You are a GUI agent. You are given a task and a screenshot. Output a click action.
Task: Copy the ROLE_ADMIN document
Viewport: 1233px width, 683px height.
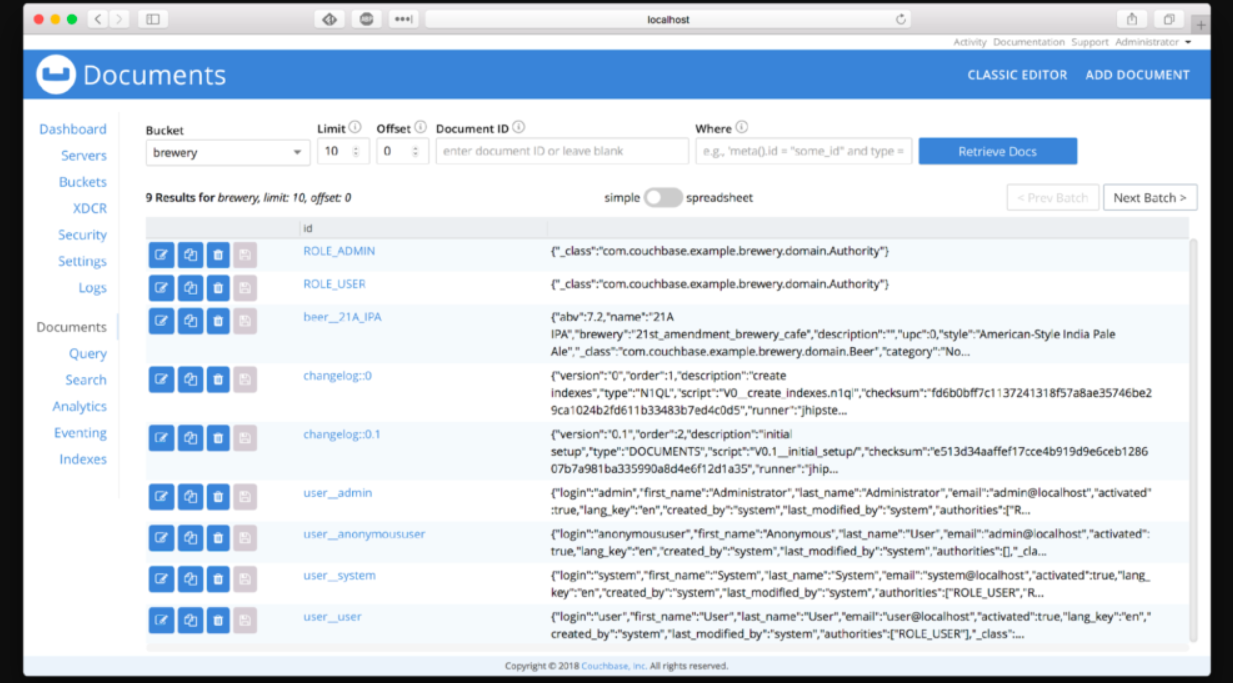click(190, 255)
